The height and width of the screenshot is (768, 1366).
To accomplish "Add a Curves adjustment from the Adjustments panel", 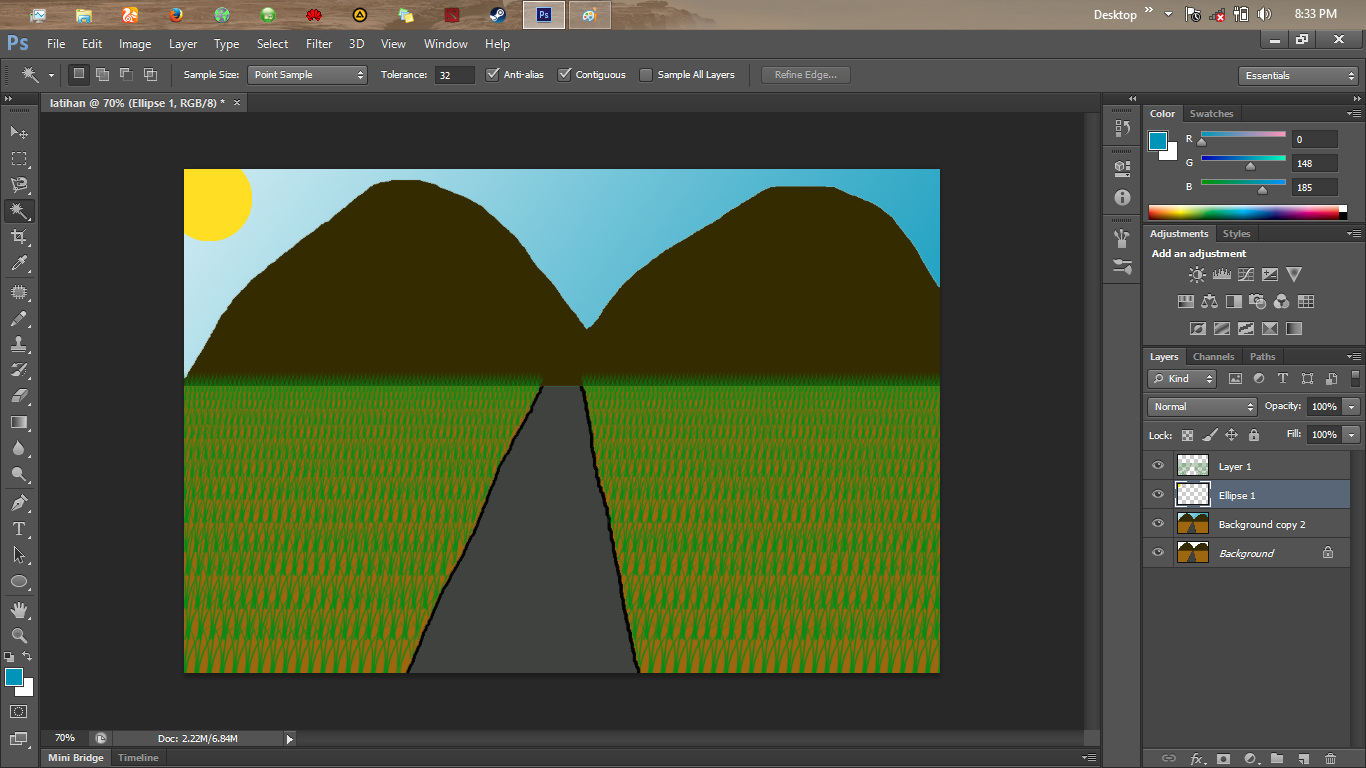I will click(1245, 274).
